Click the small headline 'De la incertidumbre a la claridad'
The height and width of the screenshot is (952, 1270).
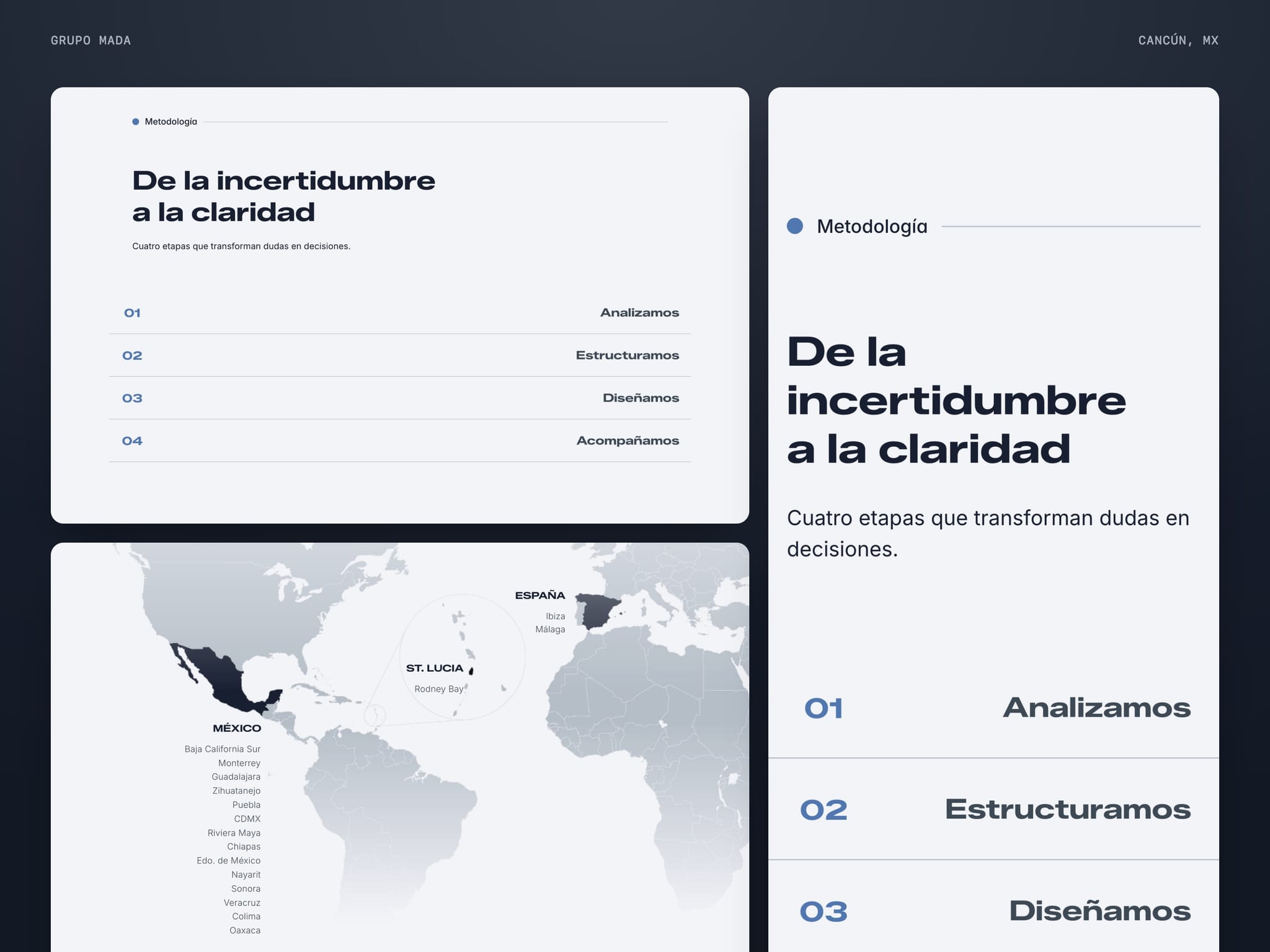click(x=283, y=196)
